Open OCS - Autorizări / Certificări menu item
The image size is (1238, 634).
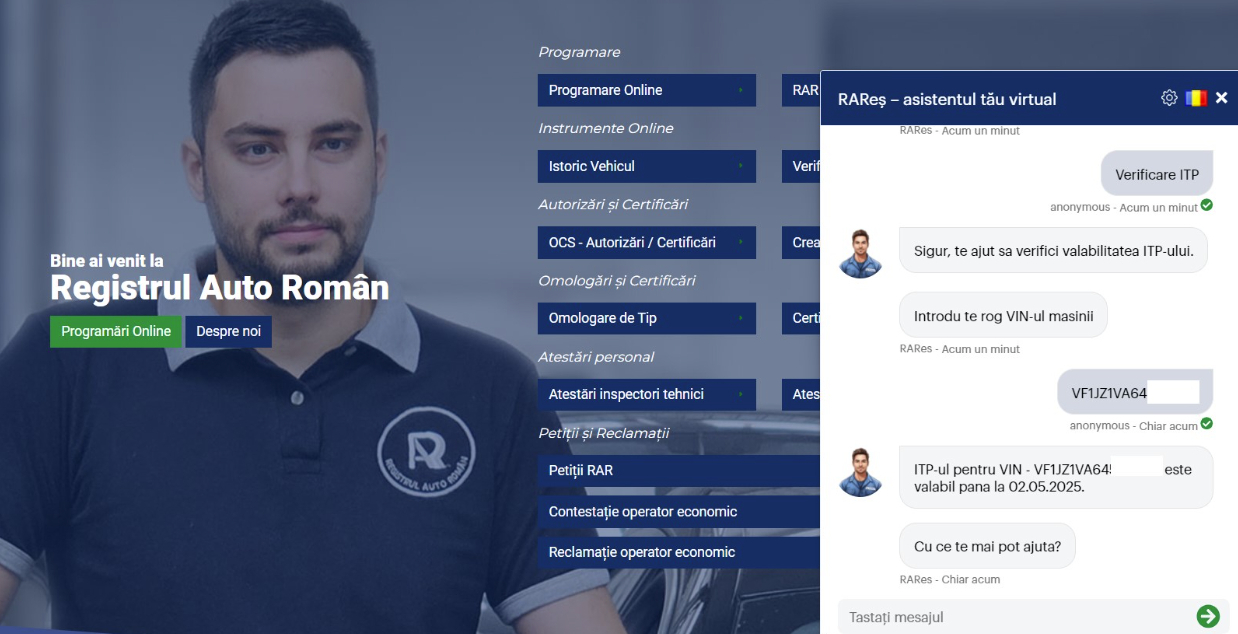[x=647, y=242]
